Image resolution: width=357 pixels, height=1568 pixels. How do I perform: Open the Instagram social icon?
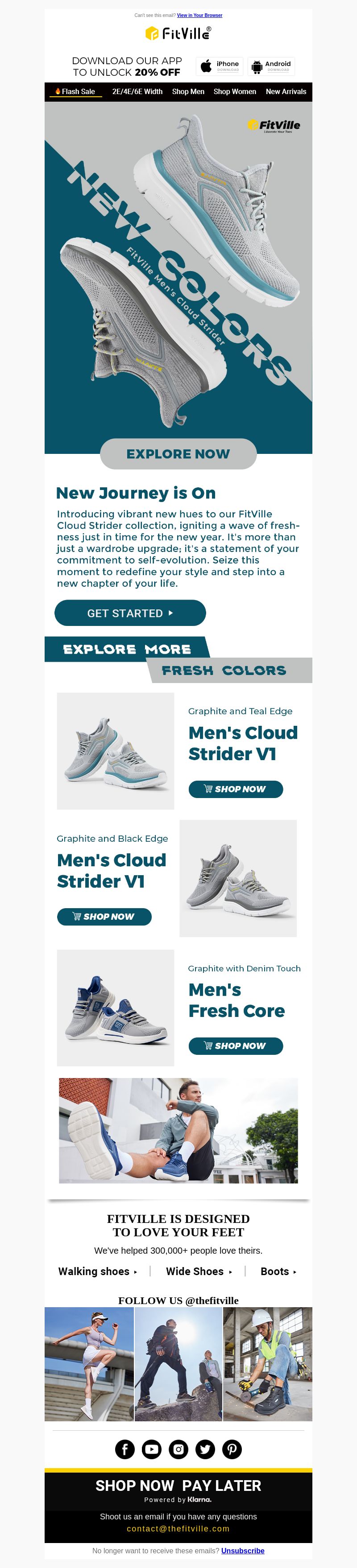coord(178,1449)
